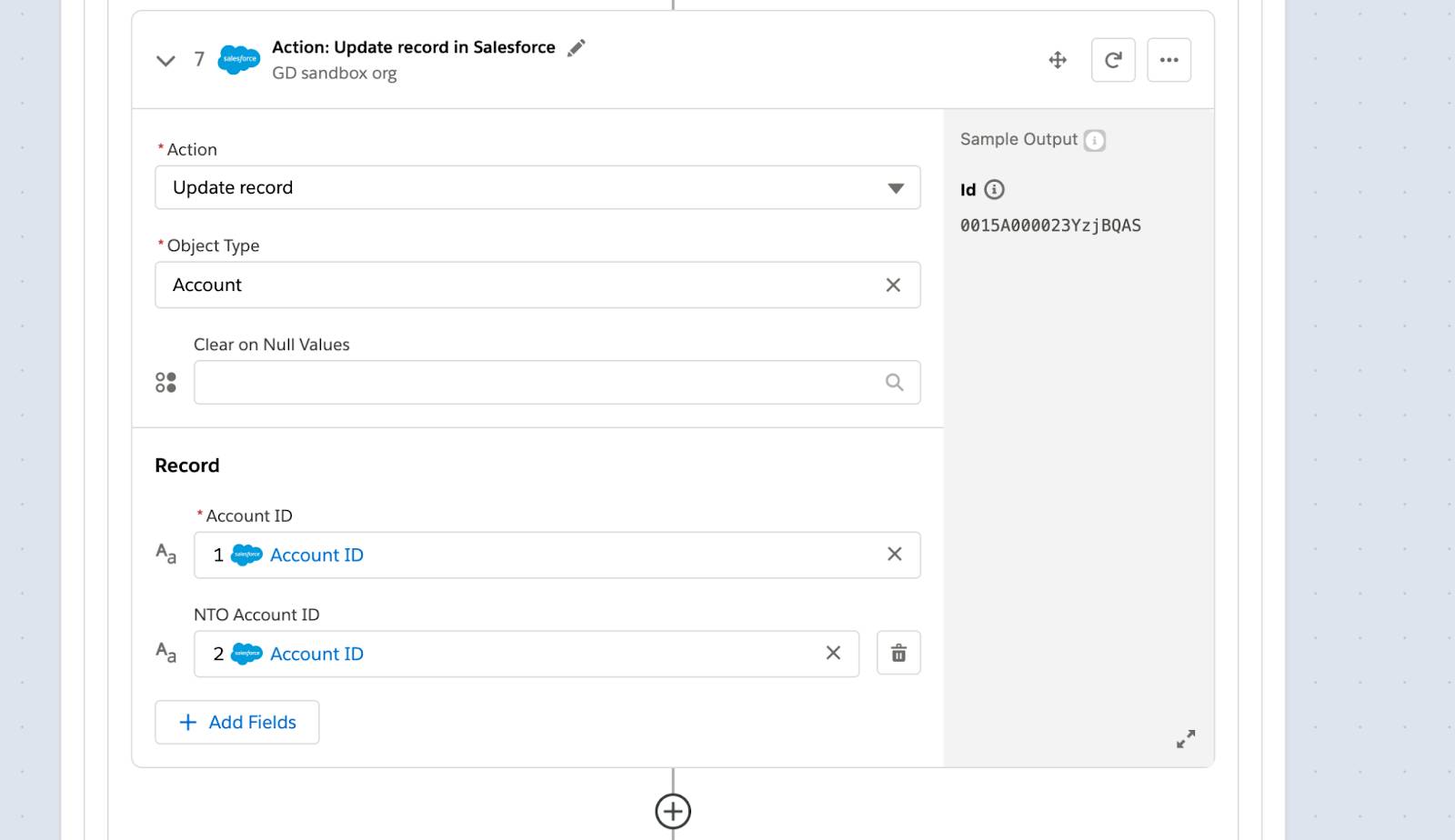Open the step's three-dot more options menu
This screenshot has height=840, width=1455.
click(1169, 60)
